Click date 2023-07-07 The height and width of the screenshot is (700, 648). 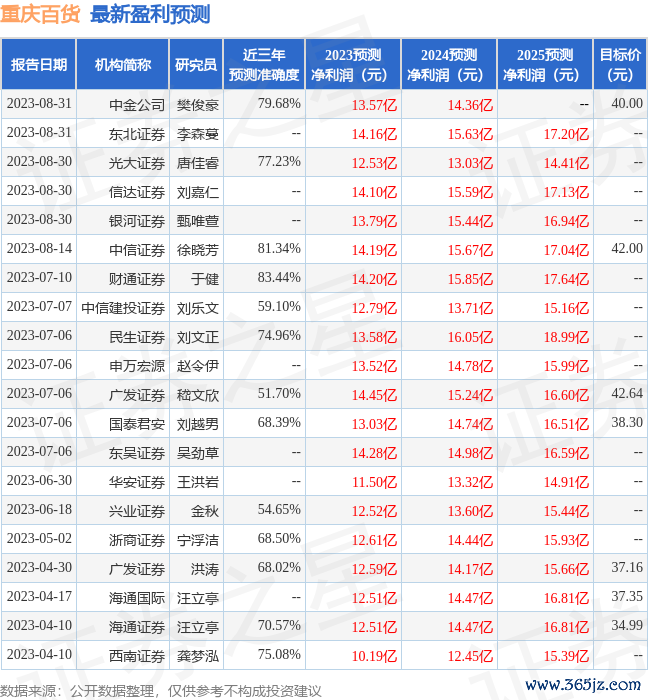[39, 307]
